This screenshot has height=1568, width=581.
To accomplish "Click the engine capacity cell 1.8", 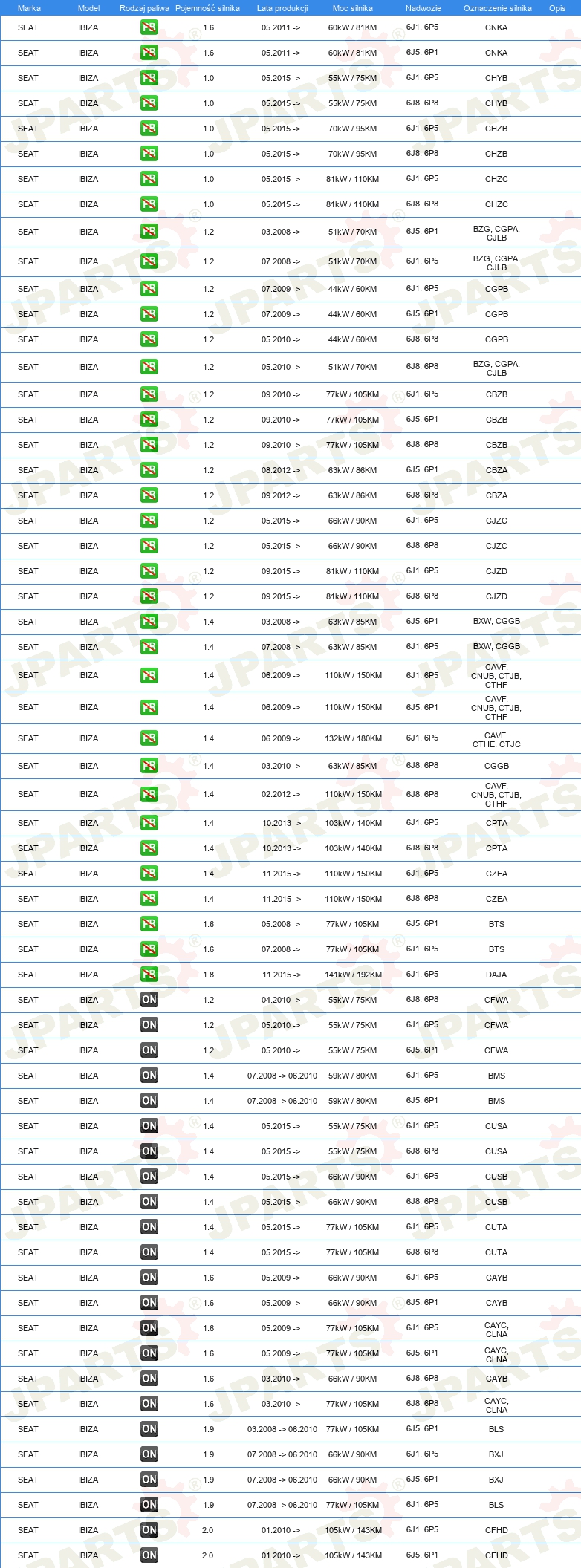I will pyautogui.click(x=208, y=975).
